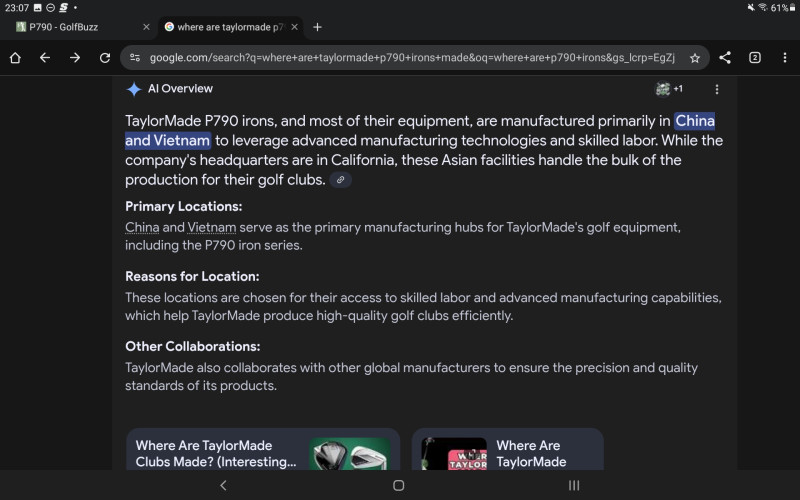Go forward with the forward arrow

[x=75, y=58]
